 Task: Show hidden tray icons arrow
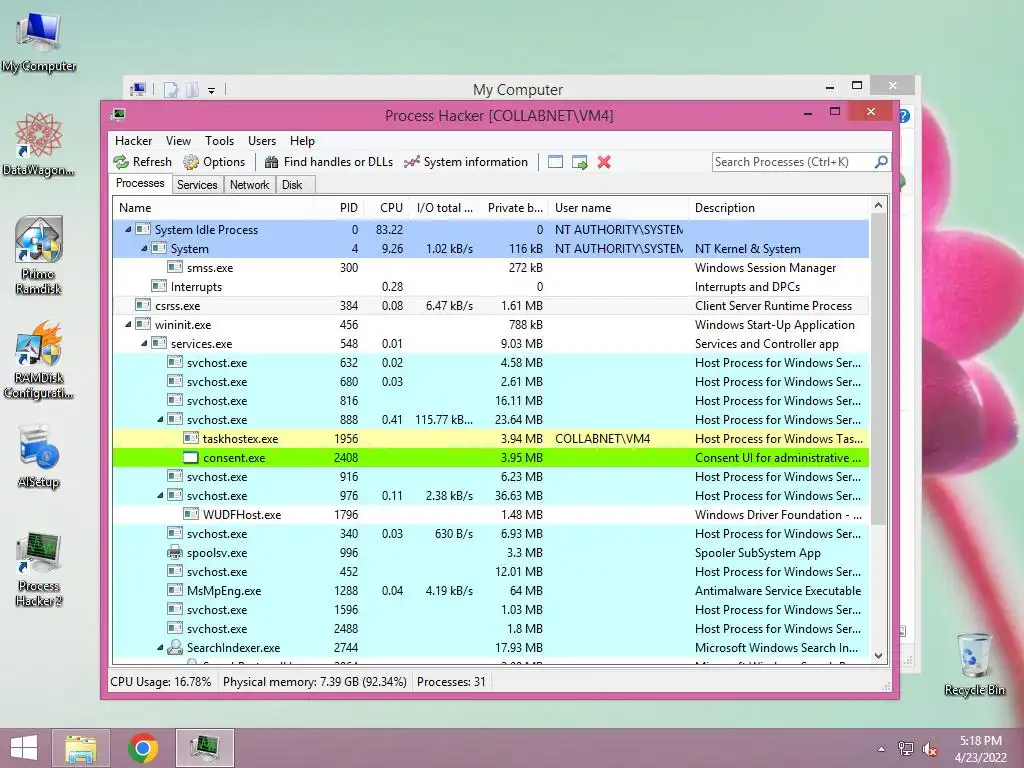(881, 749)
